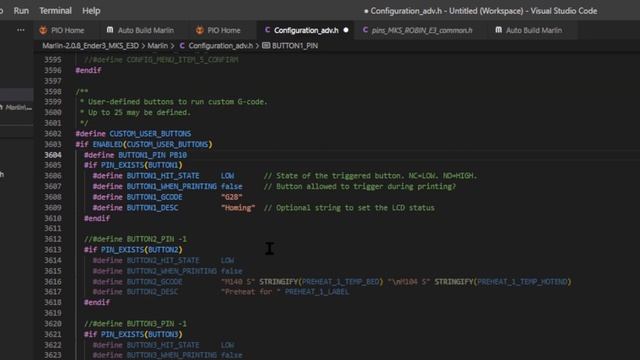
Task: Open the Run menu
Action: coord(21,11)
